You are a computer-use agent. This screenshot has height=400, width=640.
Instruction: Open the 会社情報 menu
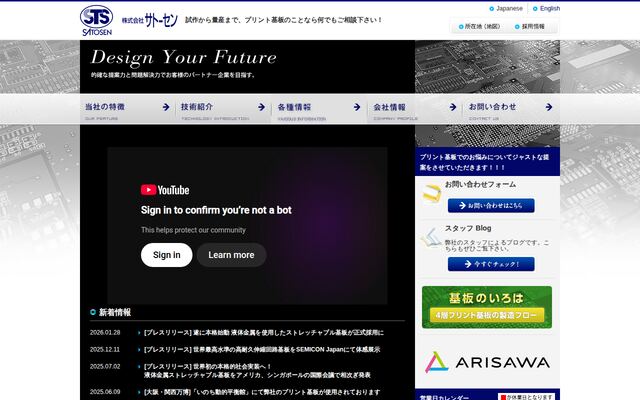pyautogui.click(x=415, y=109)
